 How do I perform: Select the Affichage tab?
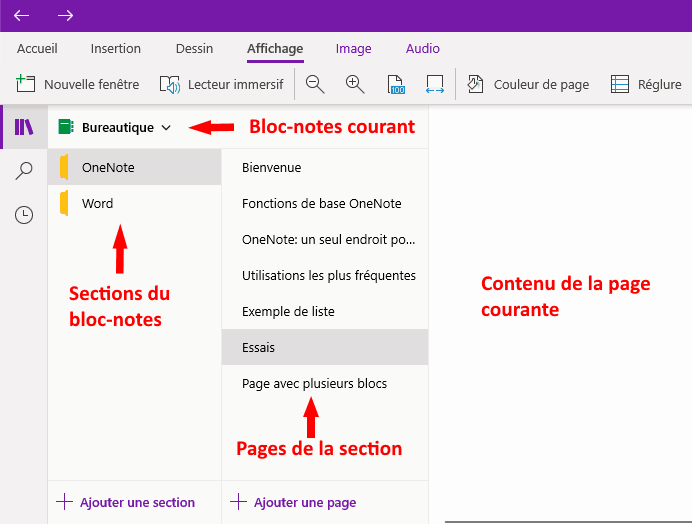tap(275, 49)
